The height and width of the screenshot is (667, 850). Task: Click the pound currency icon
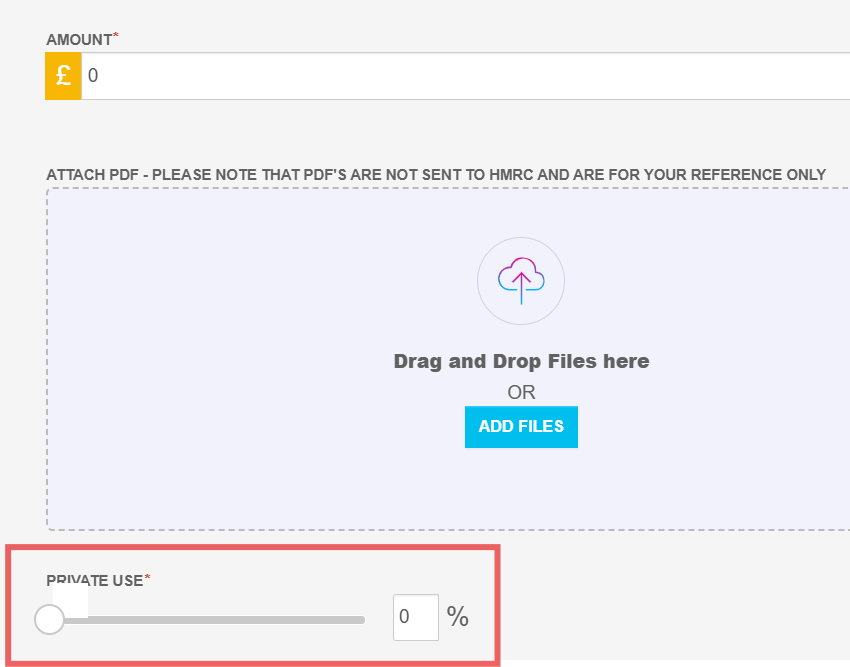point(63,76)
